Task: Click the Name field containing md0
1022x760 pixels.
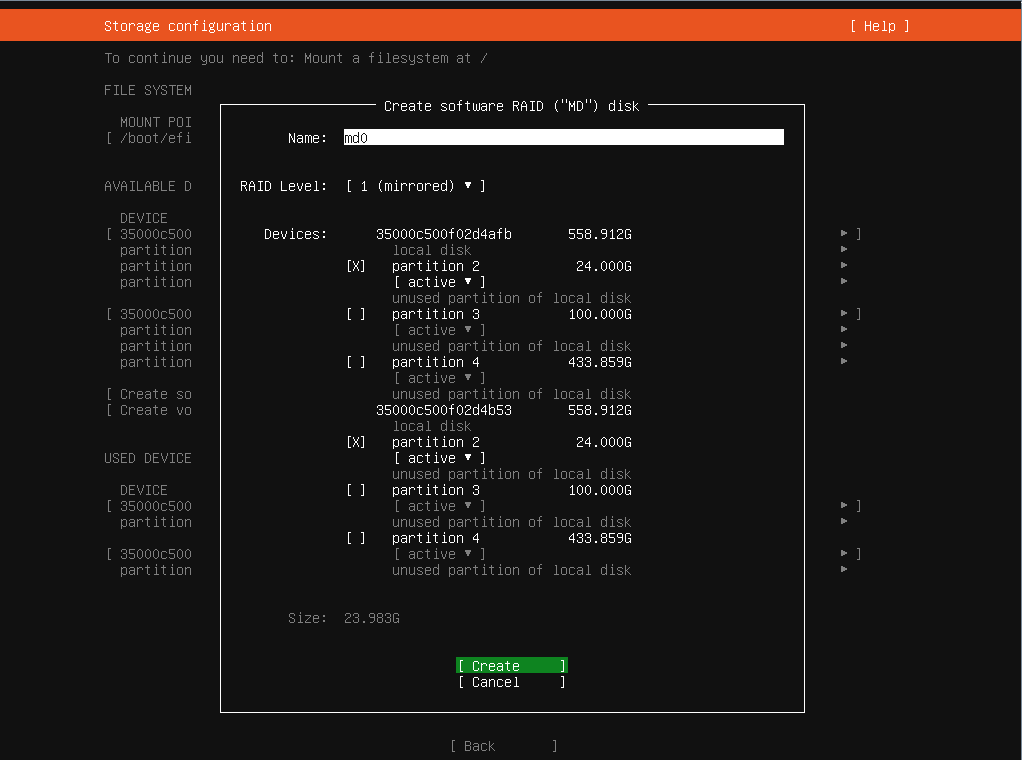Action: pyautogui.click(x=563, y=138)
